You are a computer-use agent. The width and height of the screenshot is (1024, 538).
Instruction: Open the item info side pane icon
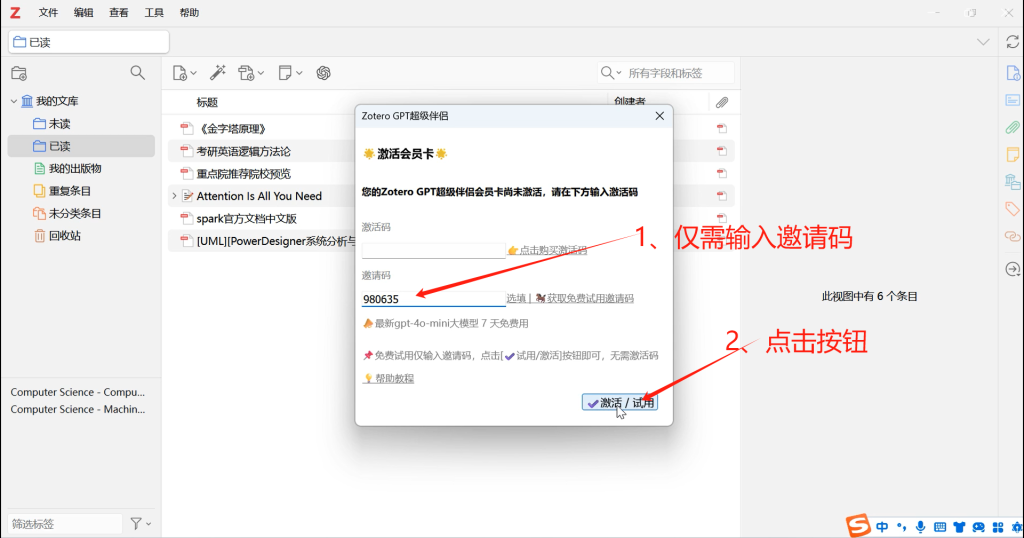1012,73
